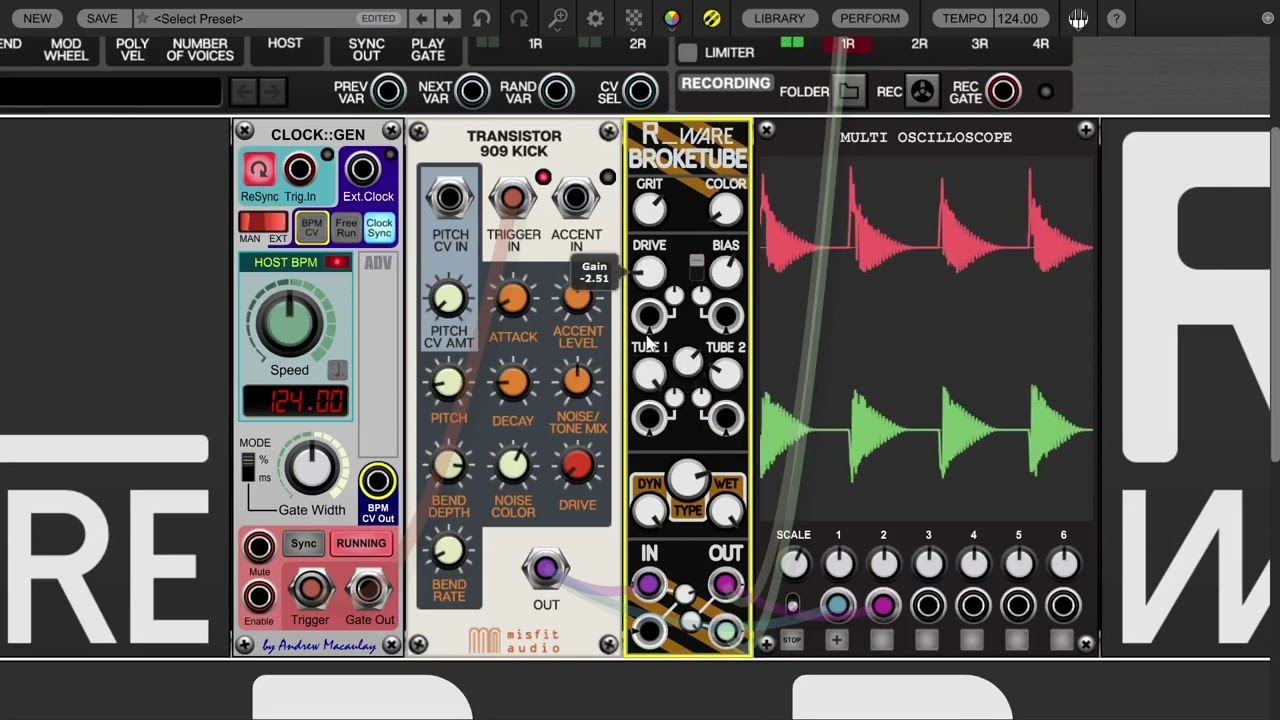Click the oscilloscope SCALE knob
1280x720 pixels.
pyautogui.click(x=794, y=565)
